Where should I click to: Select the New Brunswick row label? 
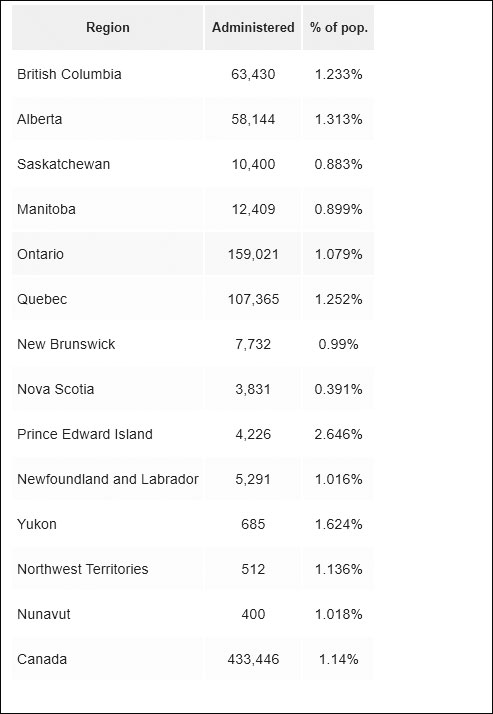[66, 344]
